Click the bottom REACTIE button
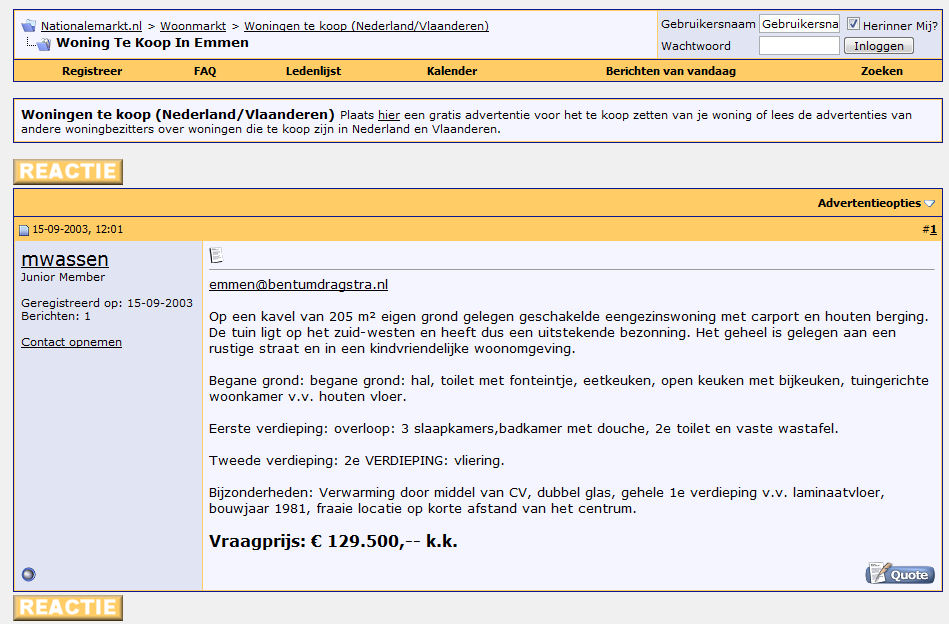 (68, 608)
